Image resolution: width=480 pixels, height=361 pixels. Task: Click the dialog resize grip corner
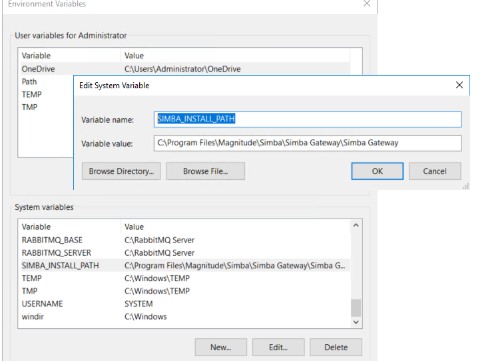(466, 186)
